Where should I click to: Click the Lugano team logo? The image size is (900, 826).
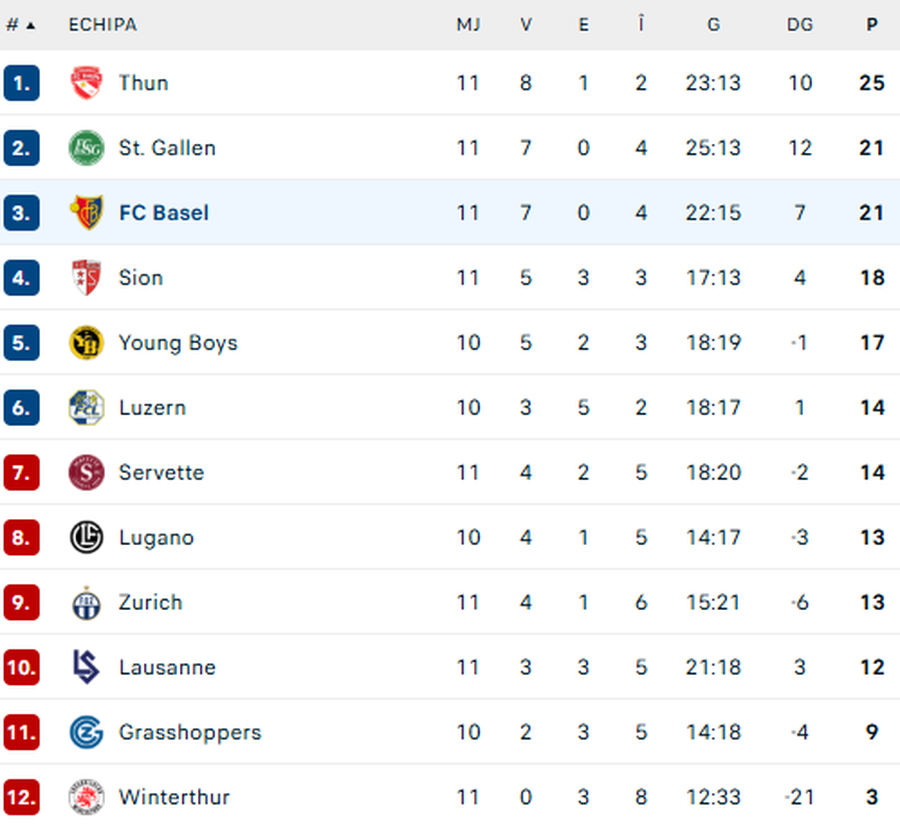click(86, 538)
